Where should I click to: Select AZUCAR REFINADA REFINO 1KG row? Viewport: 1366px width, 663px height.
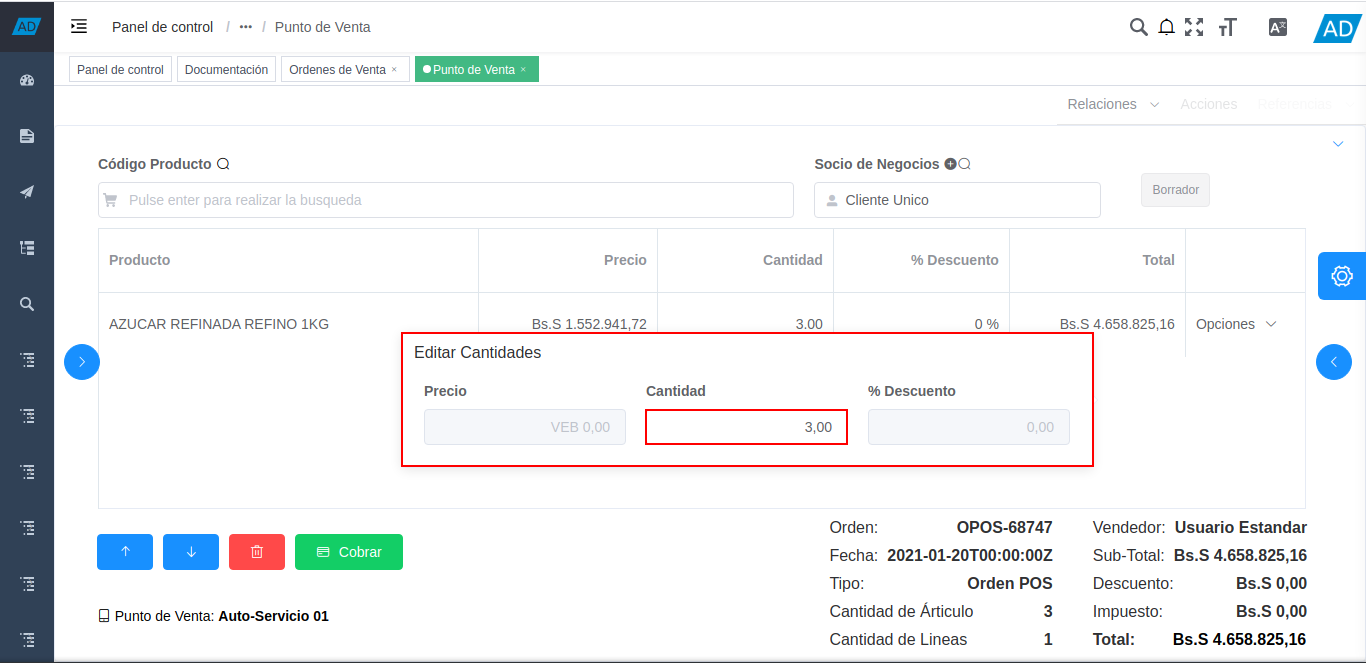point(219,324)
